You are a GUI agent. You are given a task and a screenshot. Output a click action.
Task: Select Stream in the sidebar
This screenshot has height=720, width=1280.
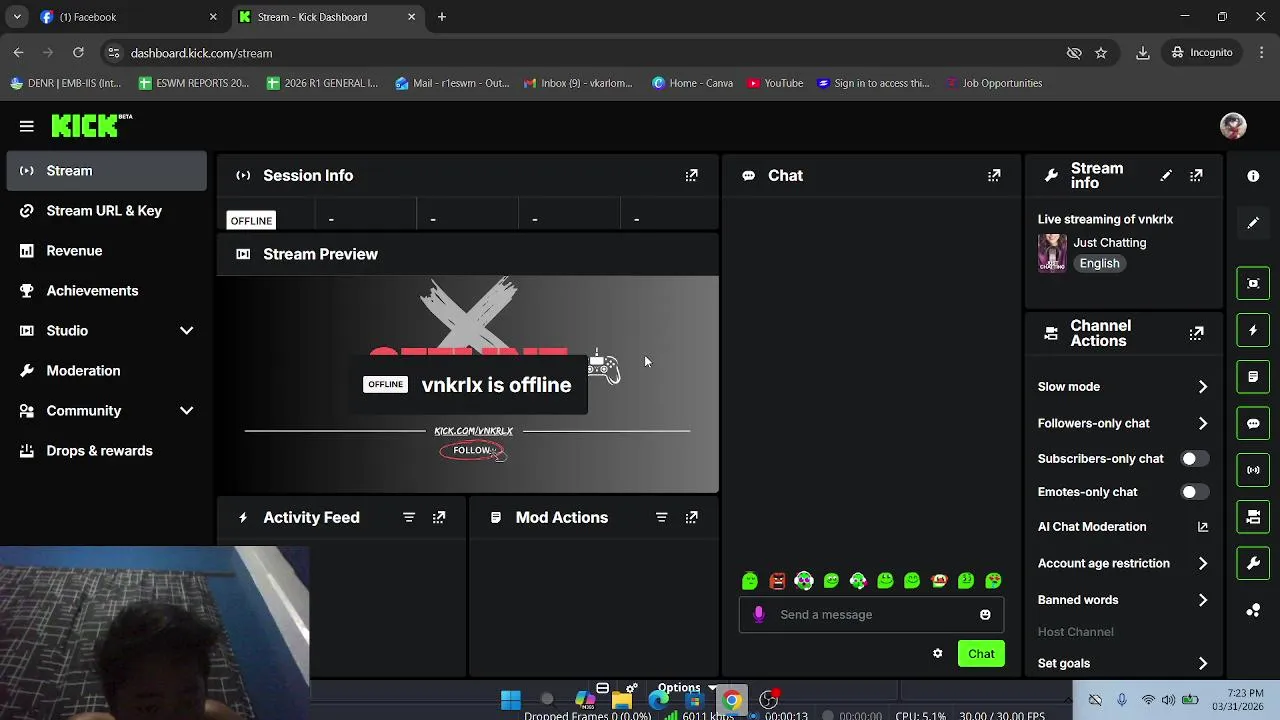107,171
